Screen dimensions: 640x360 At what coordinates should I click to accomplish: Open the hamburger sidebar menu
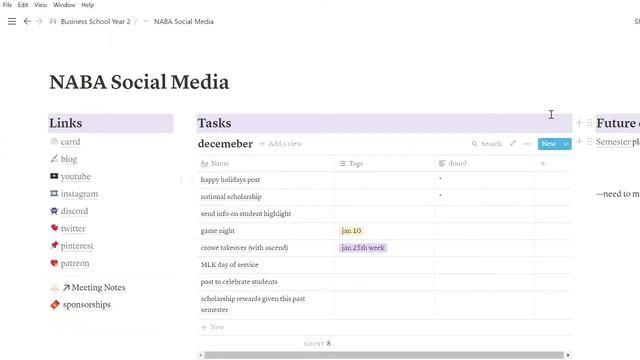click(x=12, y=21)
